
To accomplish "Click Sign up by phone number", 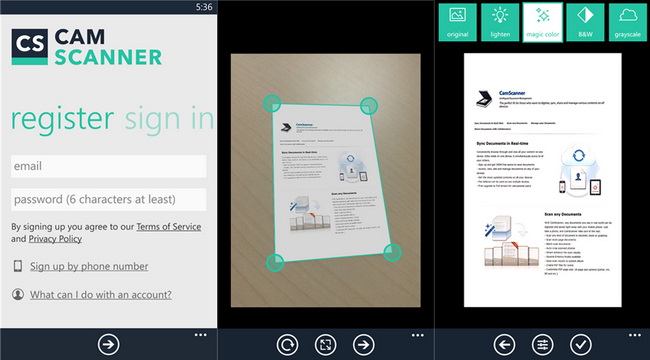I will click(x=89, y=266).
